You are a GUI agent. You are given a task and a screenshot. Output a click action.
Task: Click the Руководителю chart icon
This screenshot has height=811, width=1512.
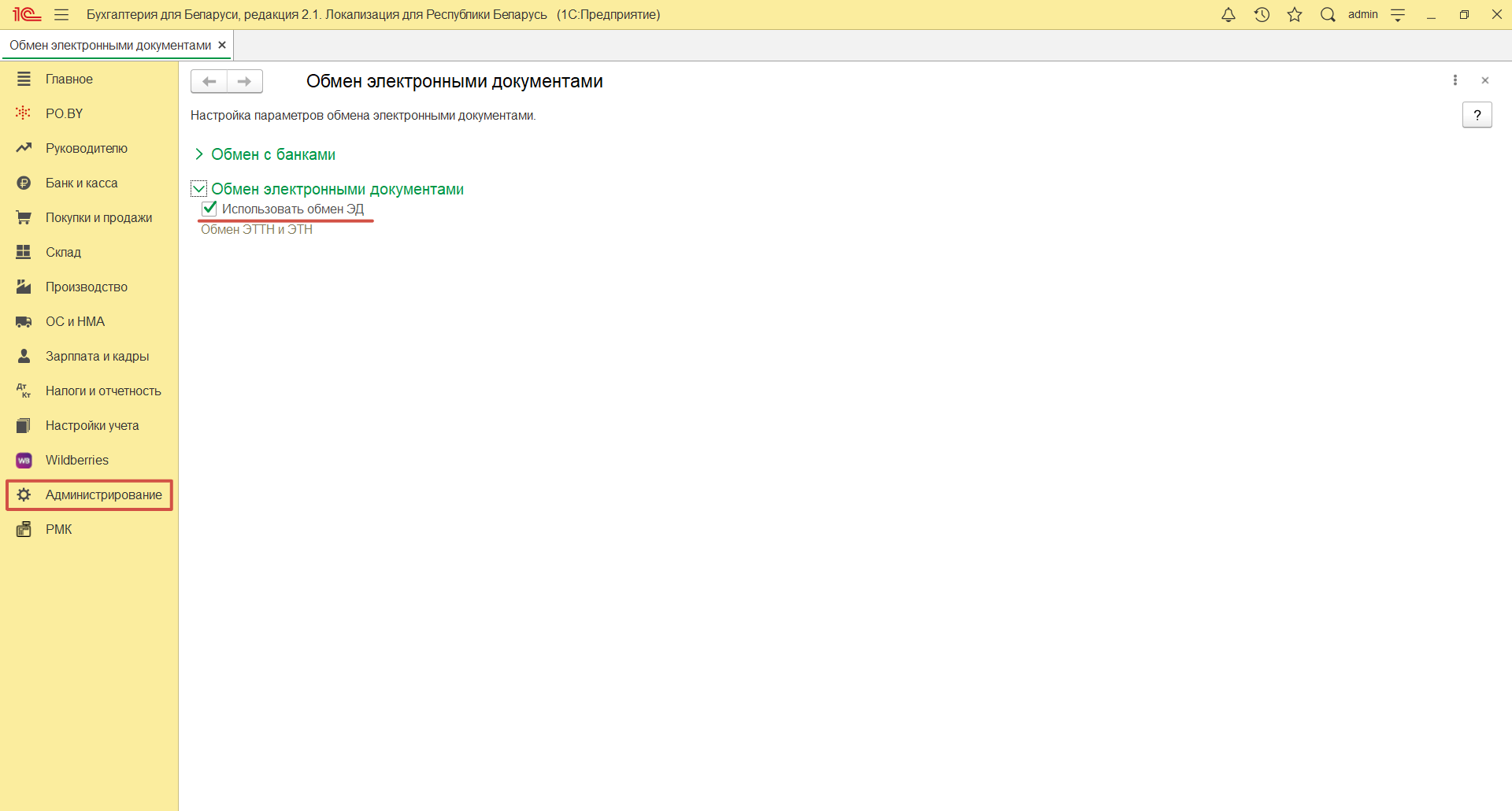[24, 148]
